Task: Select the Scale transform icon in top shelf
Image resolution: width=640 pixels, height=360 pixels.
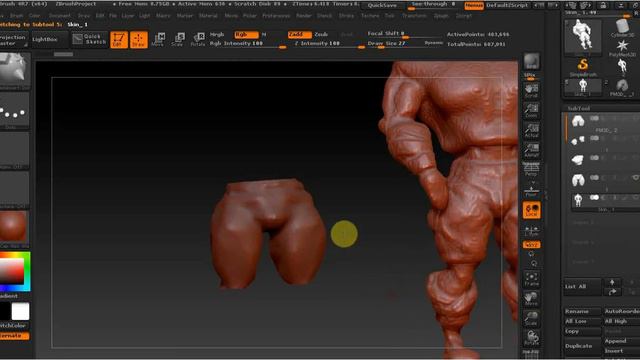Action: 178,40
